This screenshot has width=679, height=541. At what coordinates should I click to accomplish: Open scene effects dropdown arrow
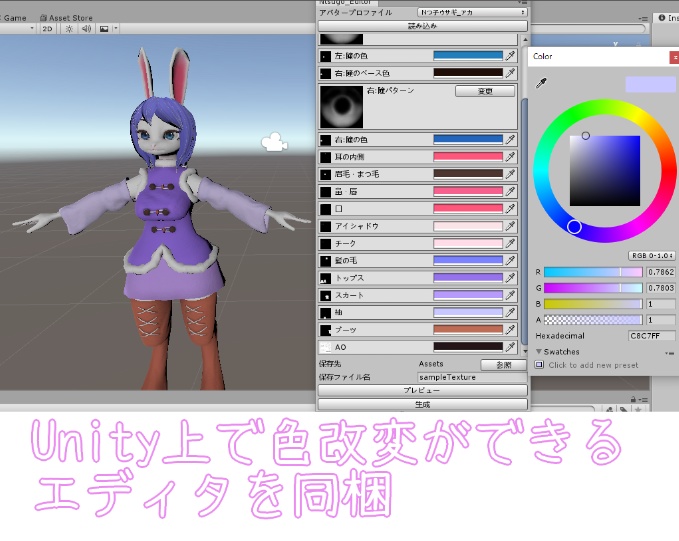[115, 29]
